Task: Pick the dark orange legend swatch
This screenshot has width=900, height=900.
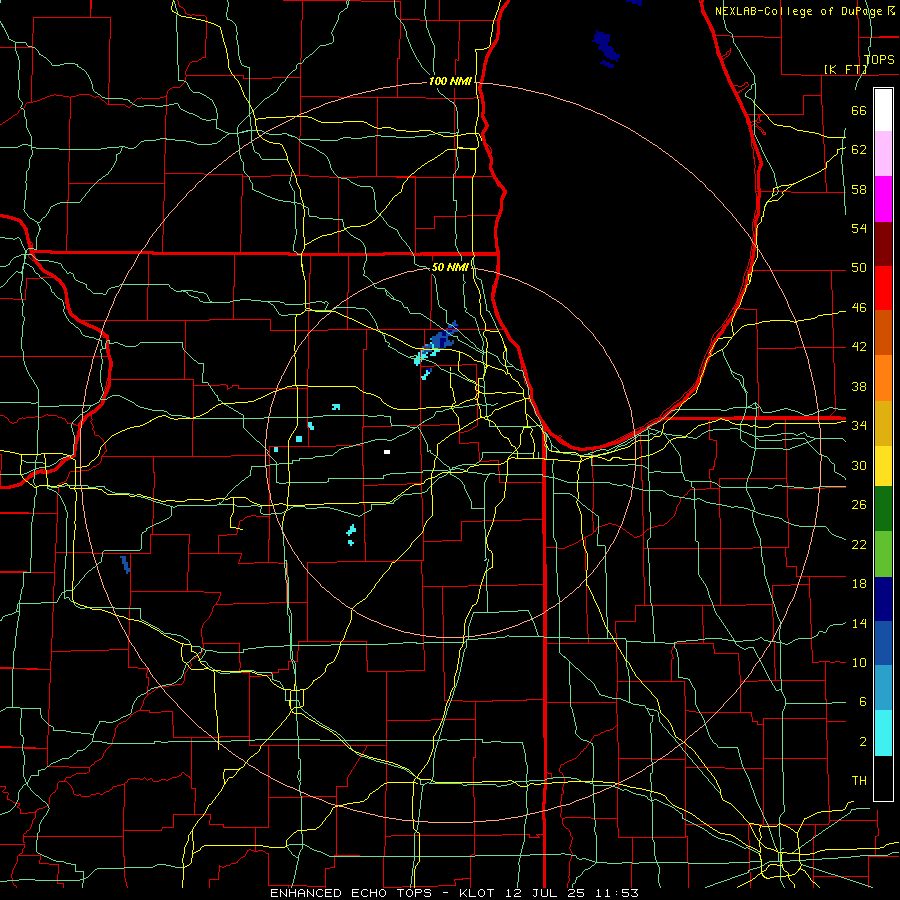Action: [883, 333]
